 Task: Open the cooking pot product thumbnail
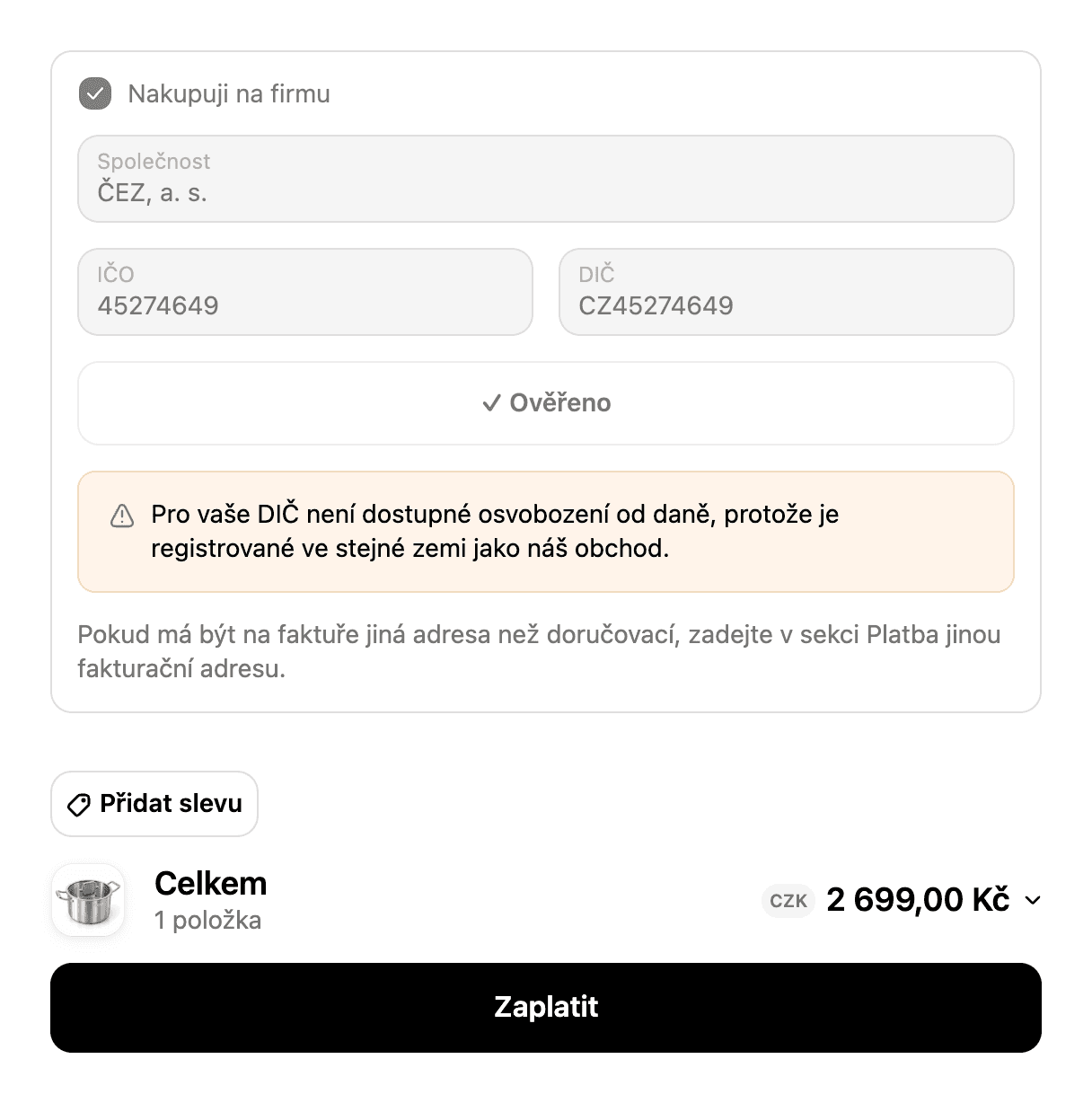[88, 900]
